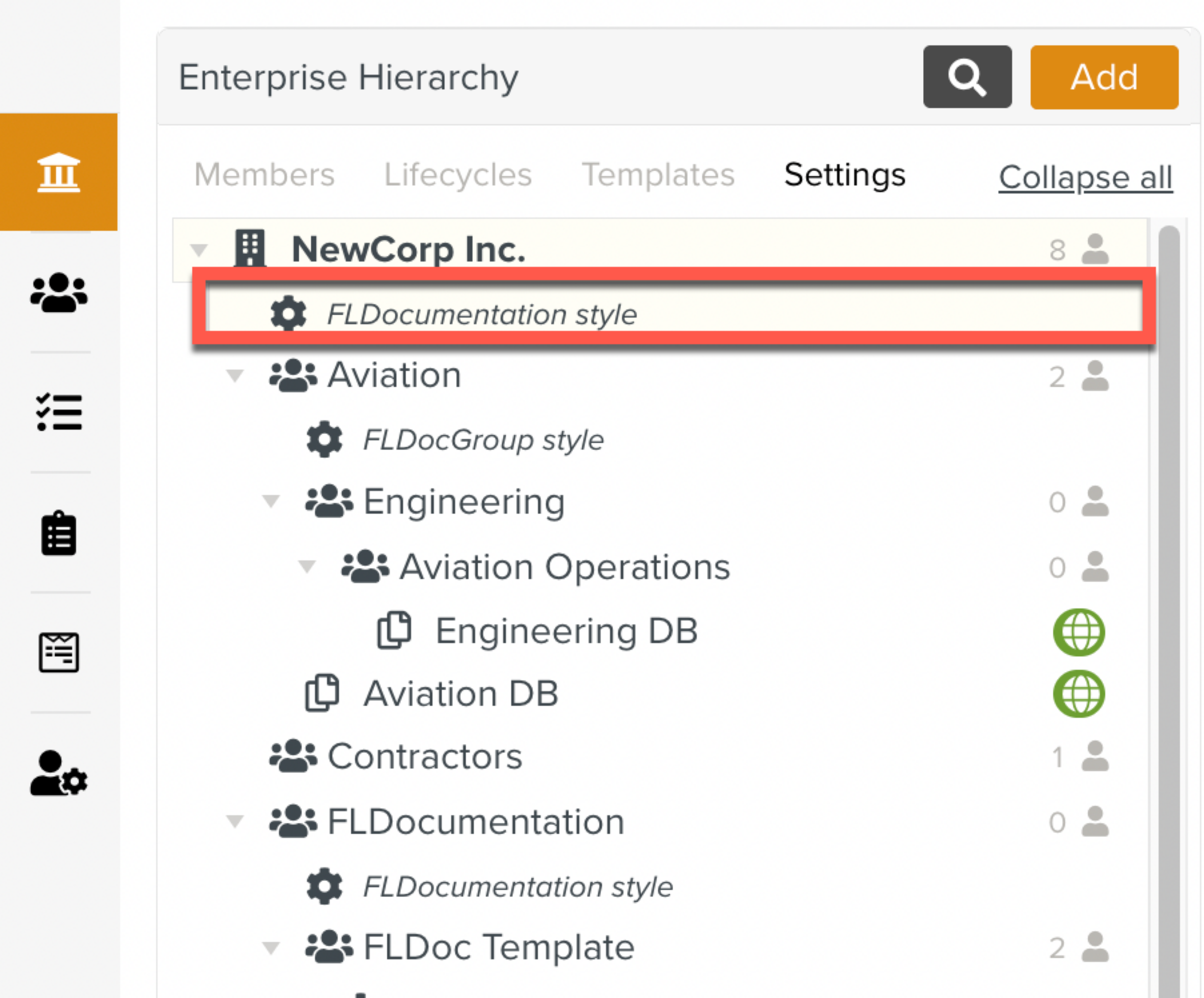1204x998 pixels.
Task: Switch to the Members tab
Action: (x=264, y=174)
